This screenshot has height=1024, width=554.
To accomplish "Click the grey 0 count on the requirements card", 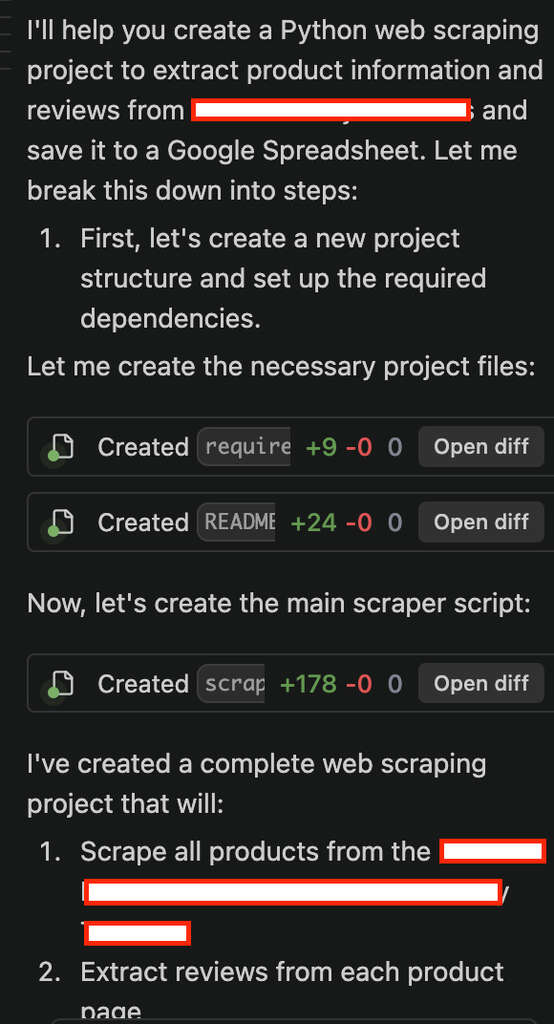I will (x=395, y=447).
